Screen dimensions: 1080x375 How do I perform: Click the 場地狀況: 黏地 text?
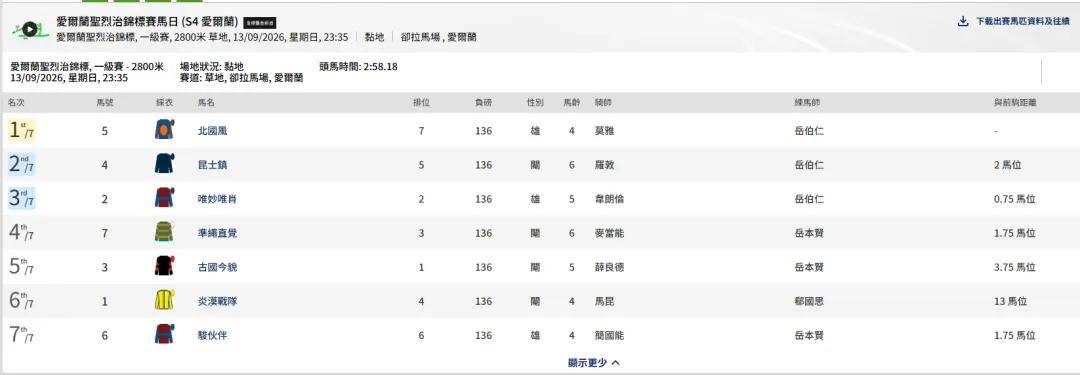pos(211,67)
